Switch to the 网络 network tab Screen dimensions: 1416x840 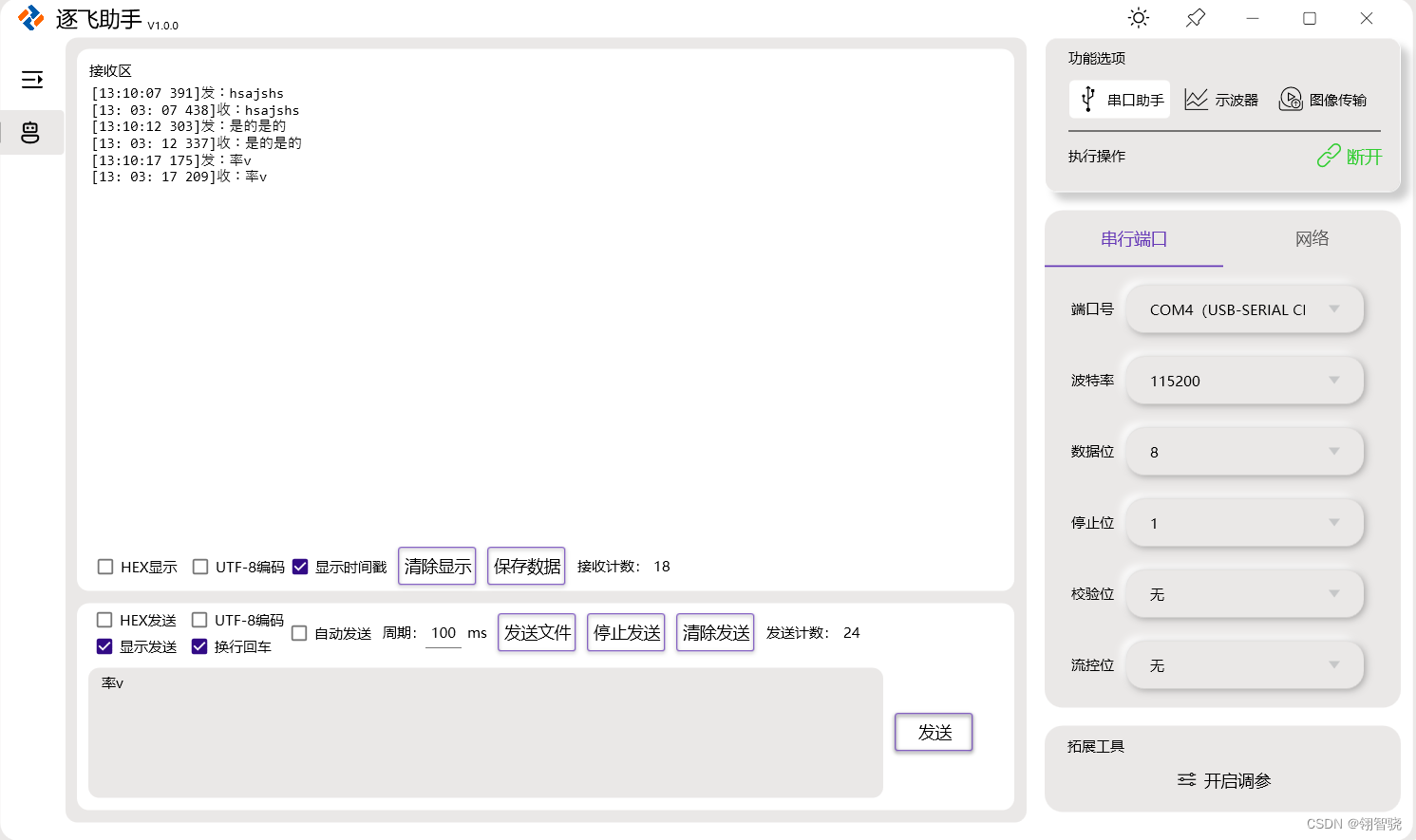(1312, 239)
